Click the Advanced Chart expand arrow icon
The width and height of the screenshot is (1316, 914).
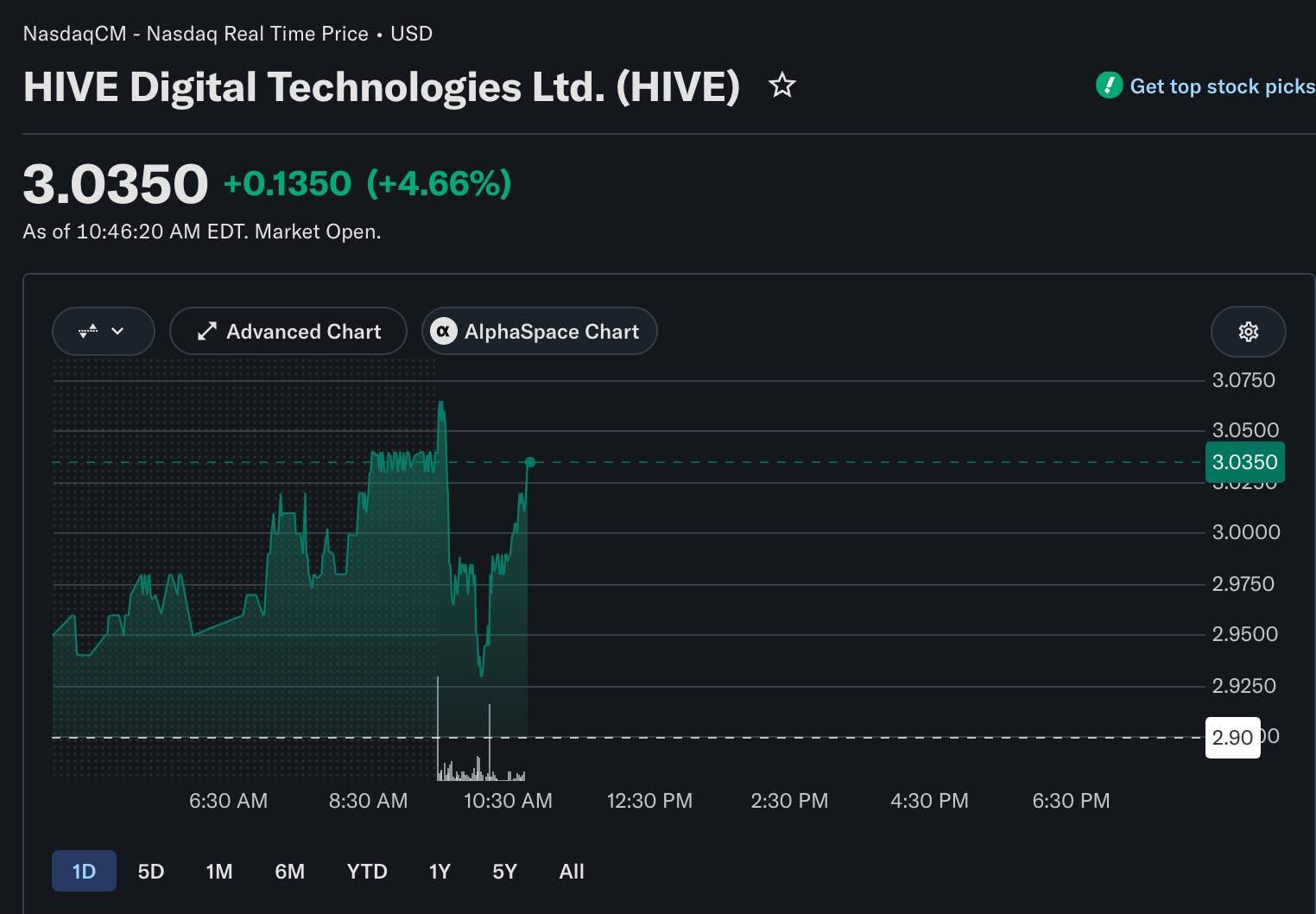pos(206,332)
